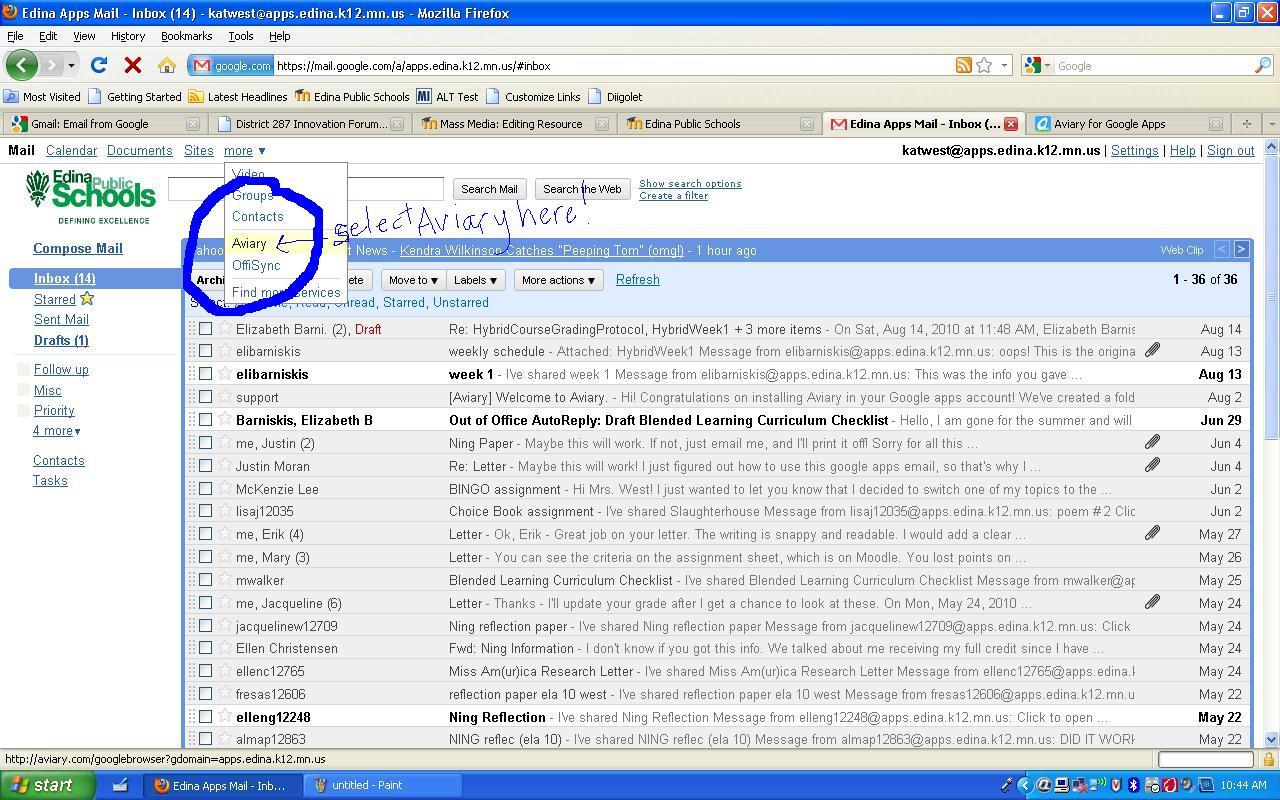Star the message from support about Aviary
The height and width of the screenshot is (800, 1280).
[x=225, y=397]
